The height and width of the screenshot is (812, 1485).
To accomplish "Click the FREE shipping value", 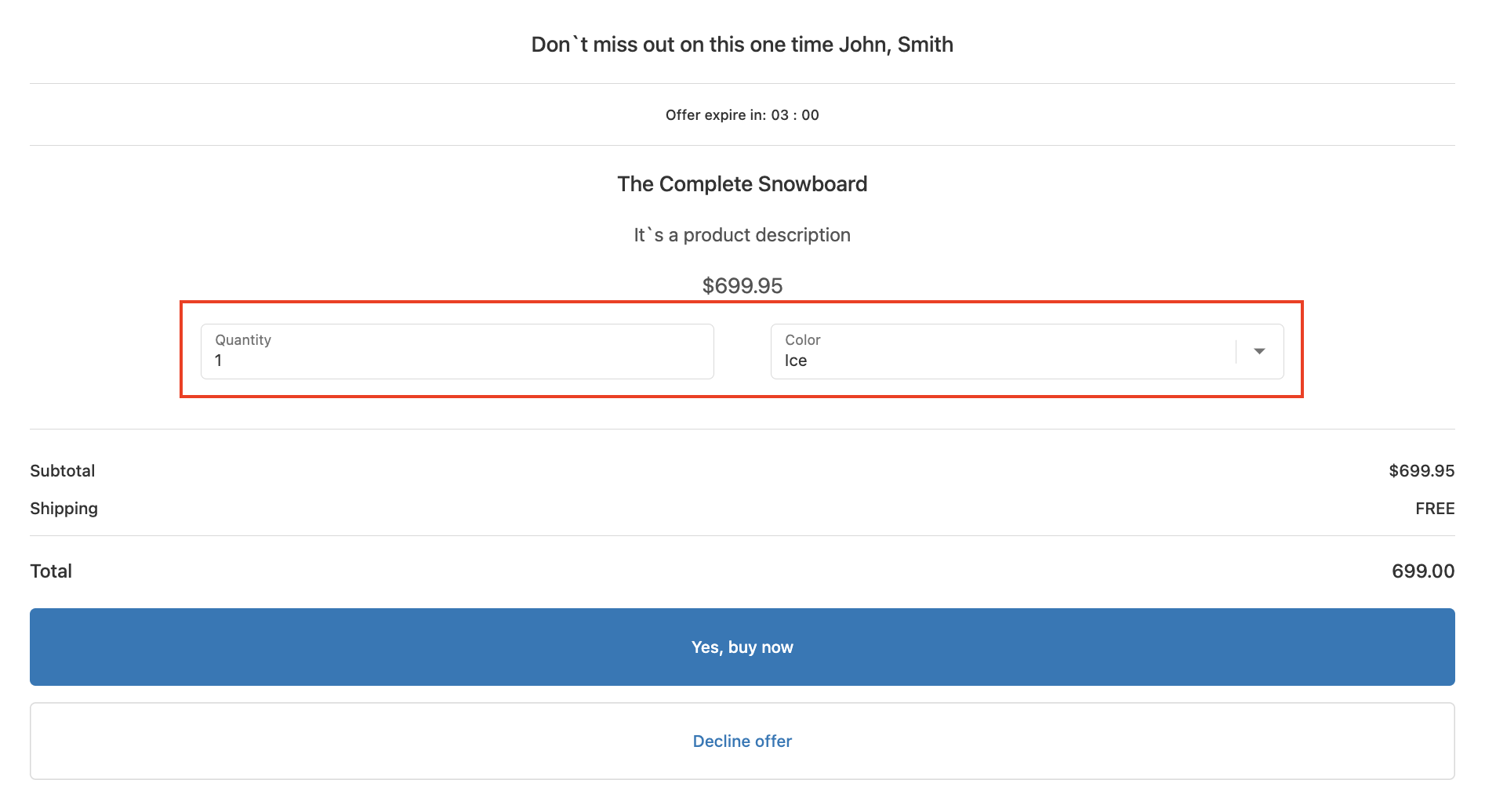I will (x=1434, y=509).
